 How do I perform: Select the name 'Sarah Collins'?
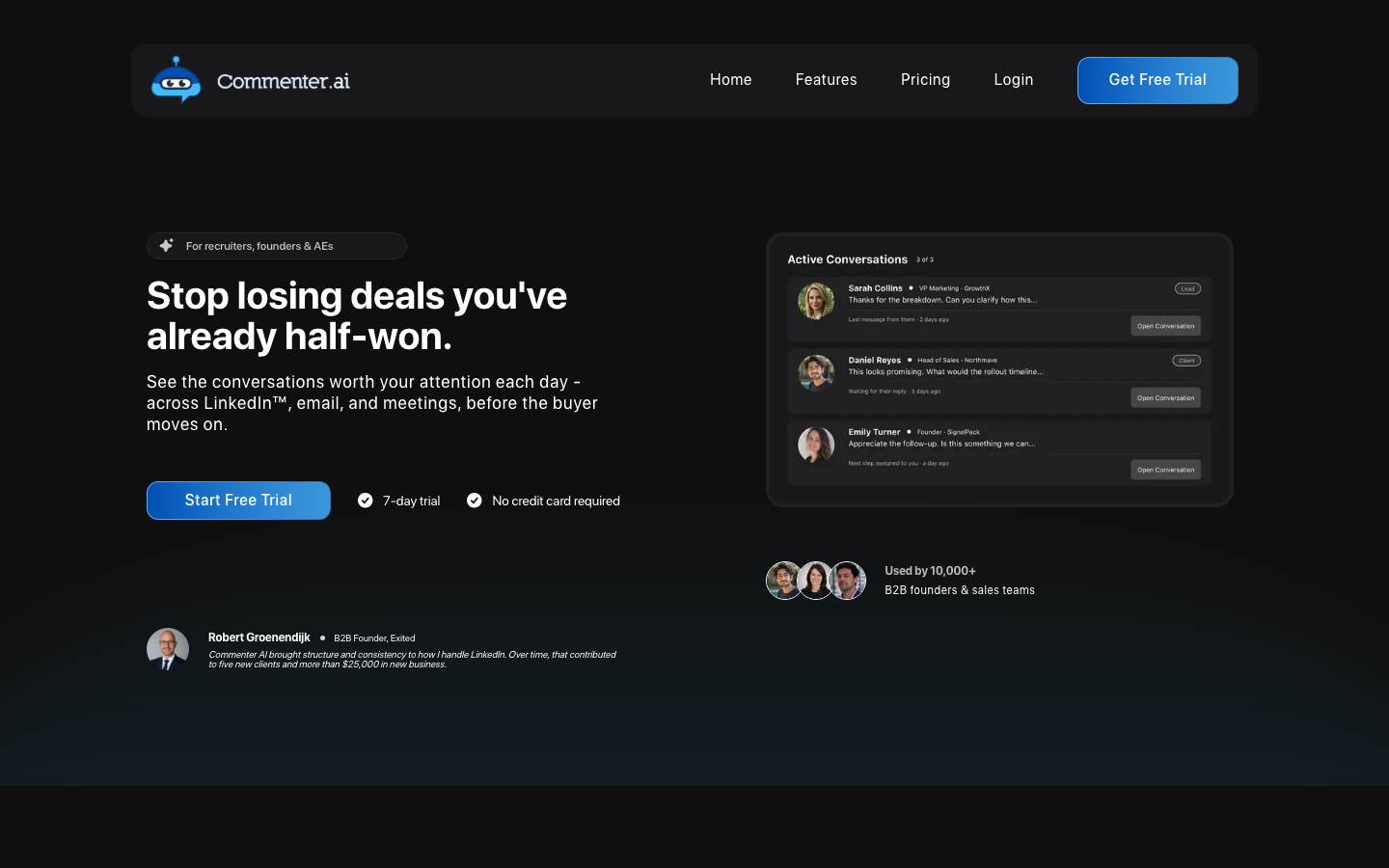[x=875, y=288]
